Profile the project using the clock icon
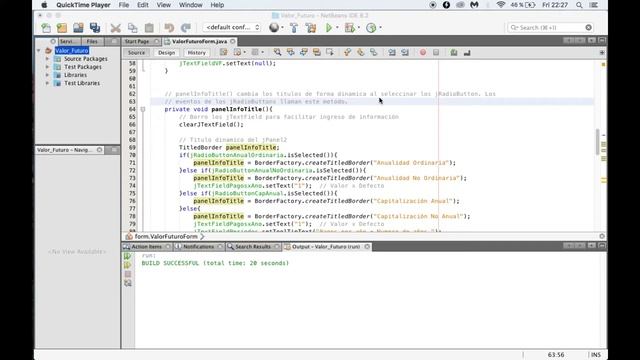Screen dimensions: 640x360 tap(371, 28)
